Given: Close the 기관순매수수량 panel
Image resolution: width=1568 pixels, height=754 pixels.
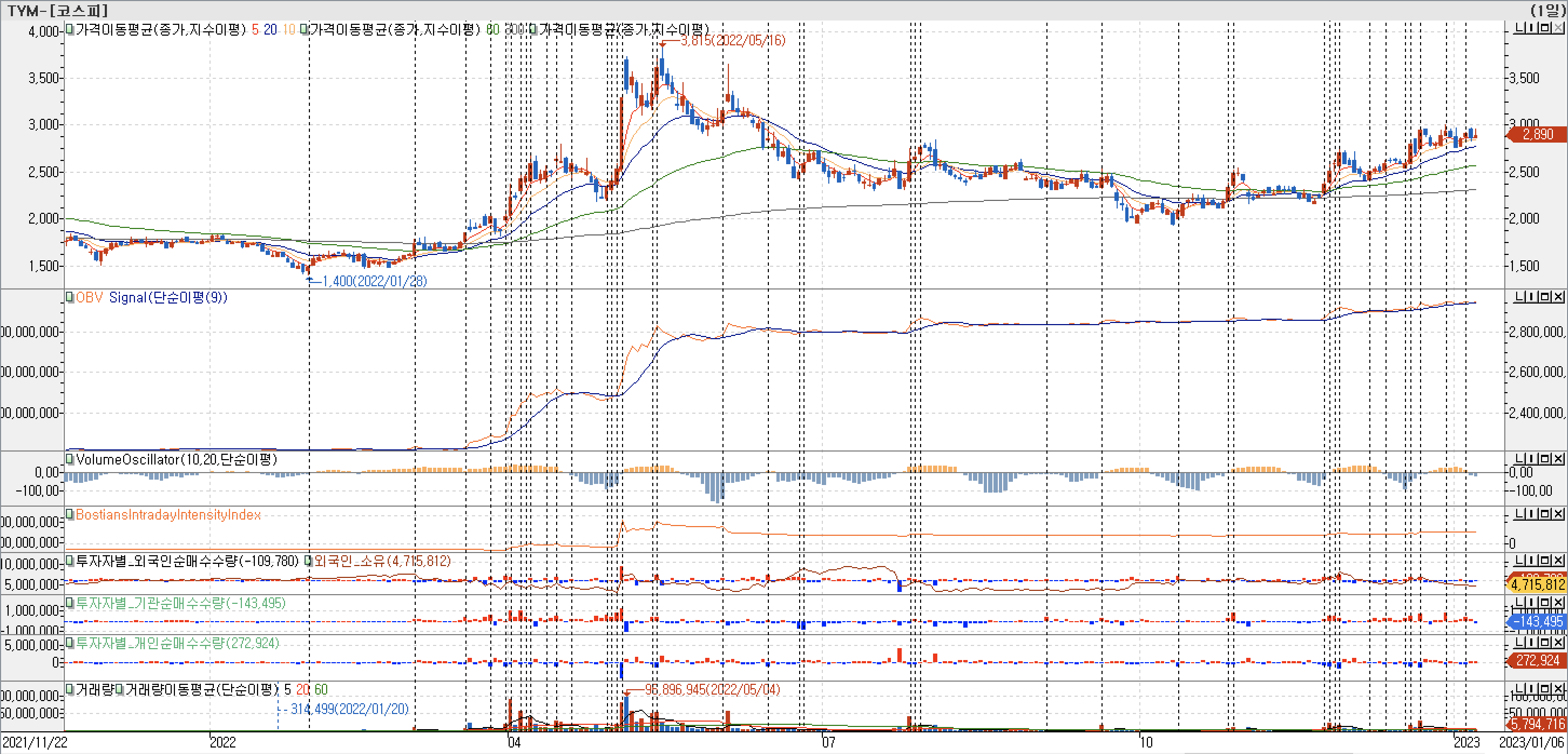Looking at the screenshot, I should tap(1558, 602).
